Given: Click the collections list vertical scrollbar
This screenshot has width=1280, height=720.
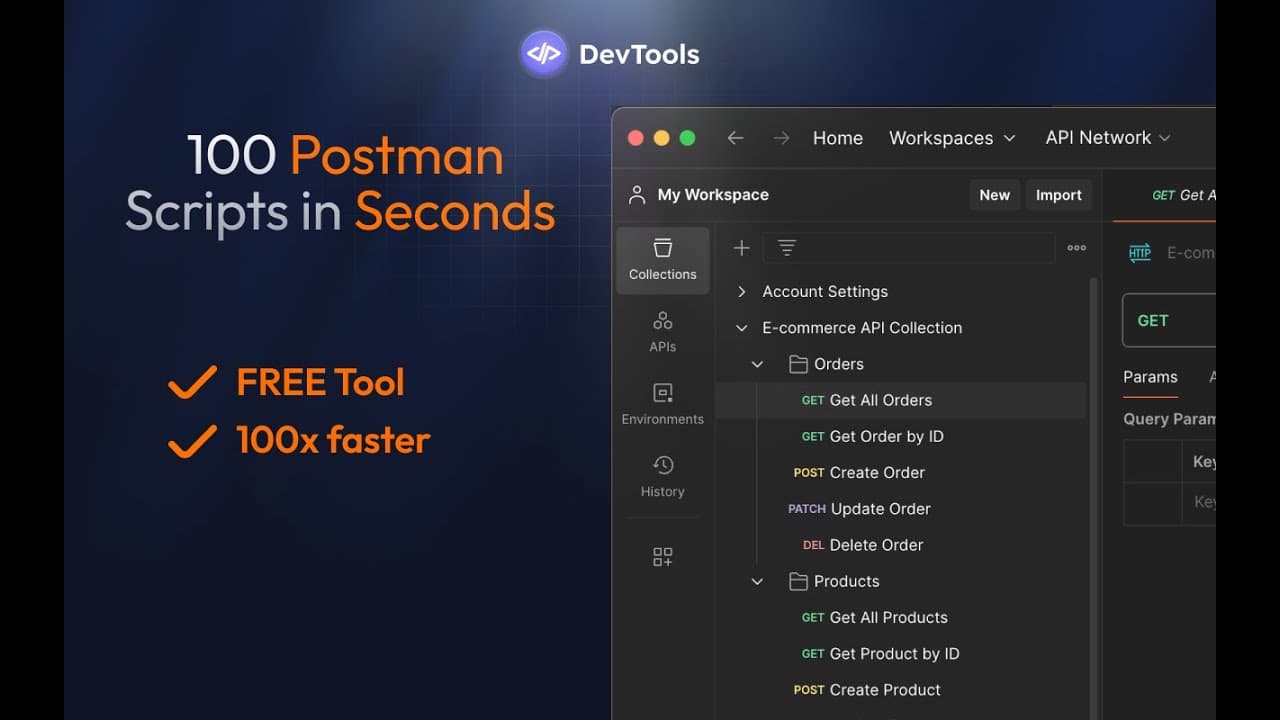Looking at the screenshot, I should 1093,498.
